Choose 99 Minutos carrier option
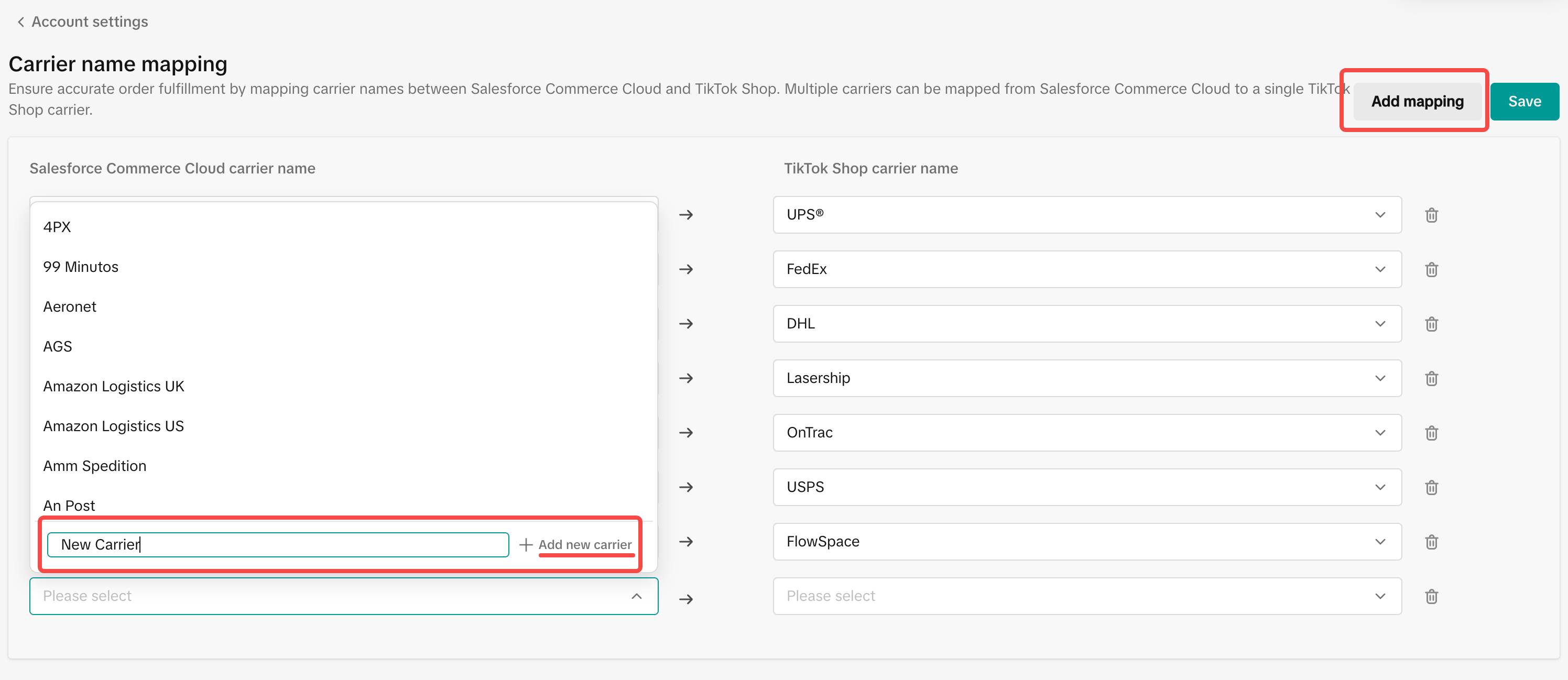 (81, 267)
